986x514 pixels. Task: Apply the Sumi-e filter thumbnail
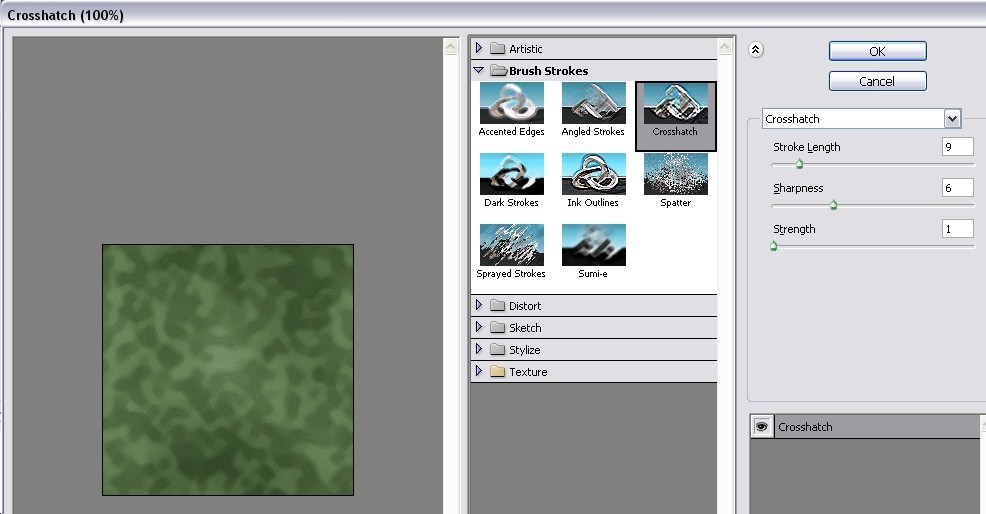click(x=594, y=245)
